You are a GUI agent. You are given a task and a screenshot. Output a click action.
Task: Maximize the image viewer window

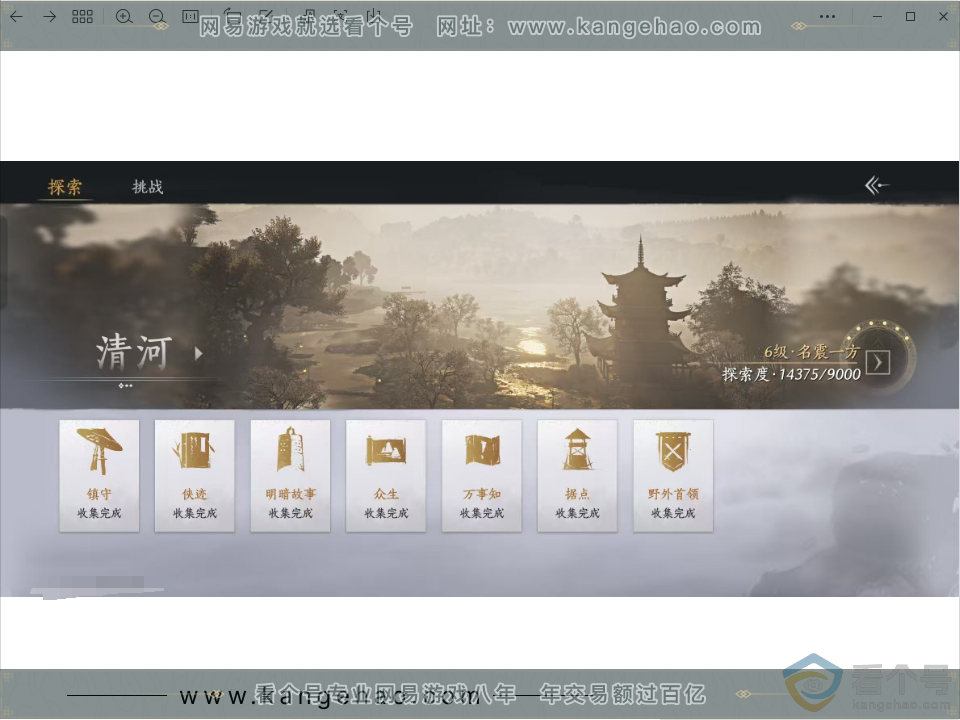(910, 17)
